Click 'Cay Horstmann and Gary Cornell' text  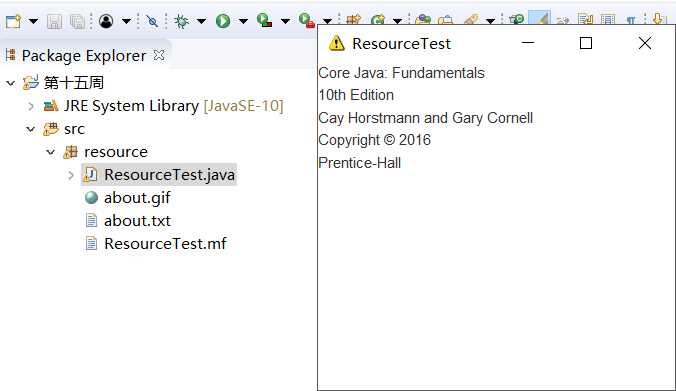pyautogui.click(x=426, y=118)
